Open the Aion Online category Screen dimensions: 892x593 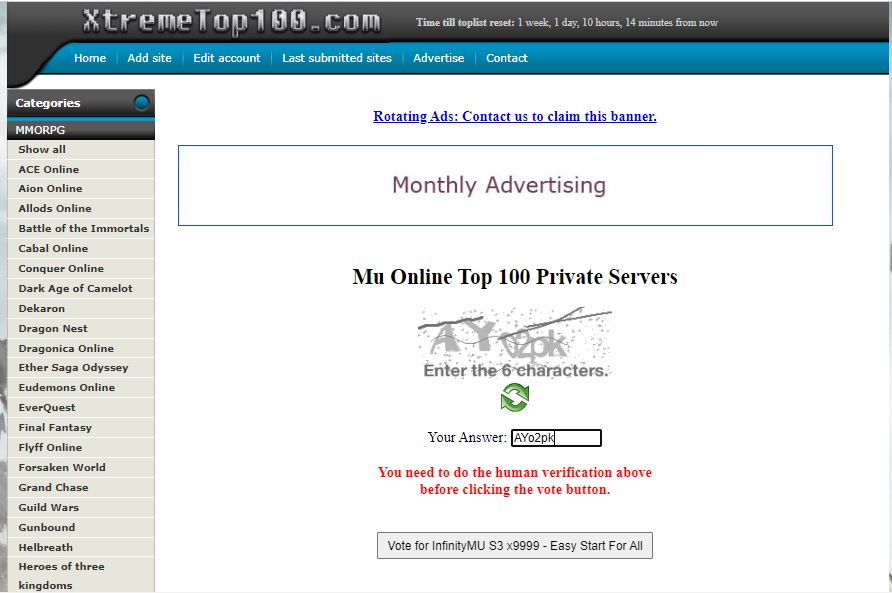point(81,188)
